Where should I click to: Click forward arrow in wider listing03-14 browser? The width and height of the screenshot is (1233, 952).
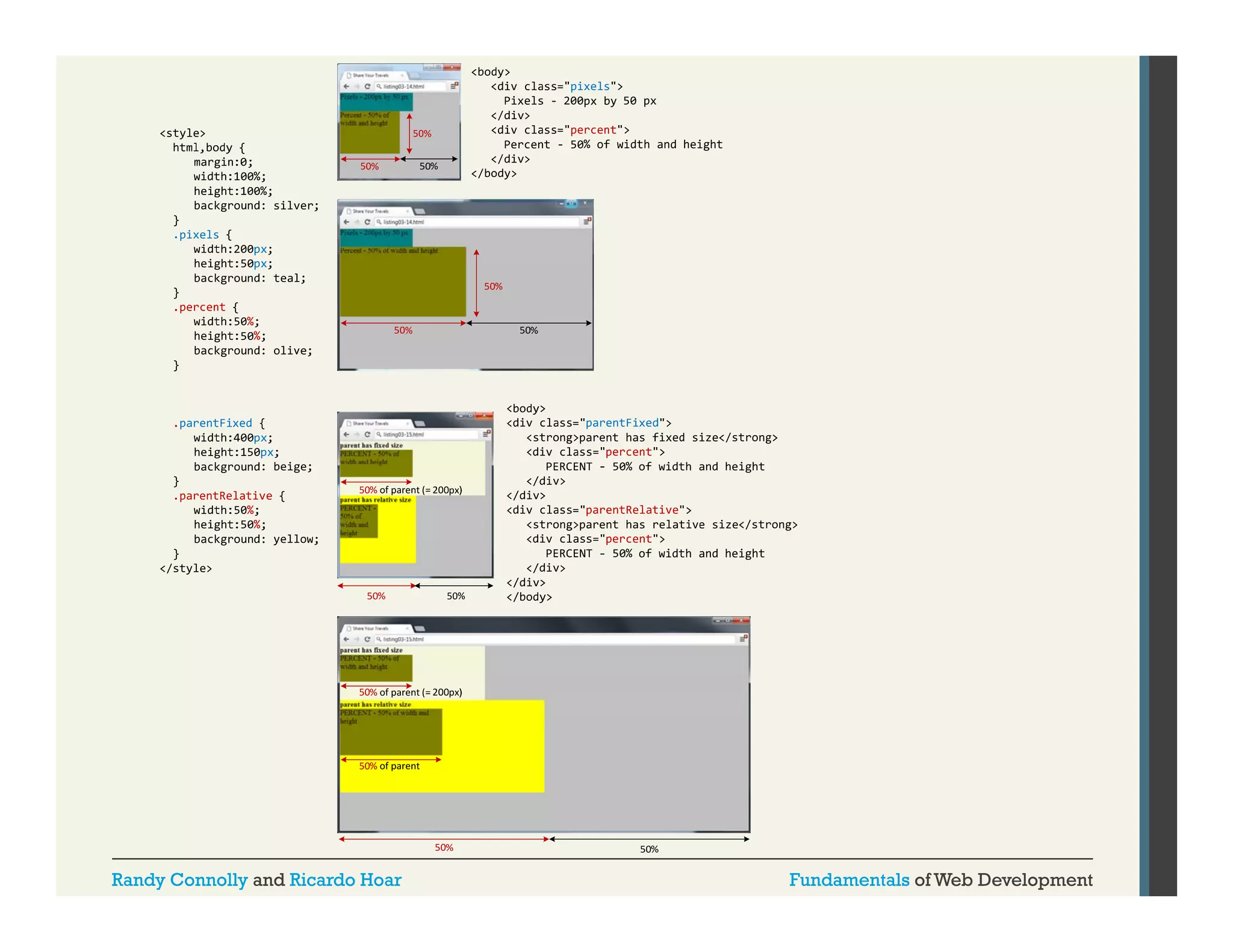[356, 222]
